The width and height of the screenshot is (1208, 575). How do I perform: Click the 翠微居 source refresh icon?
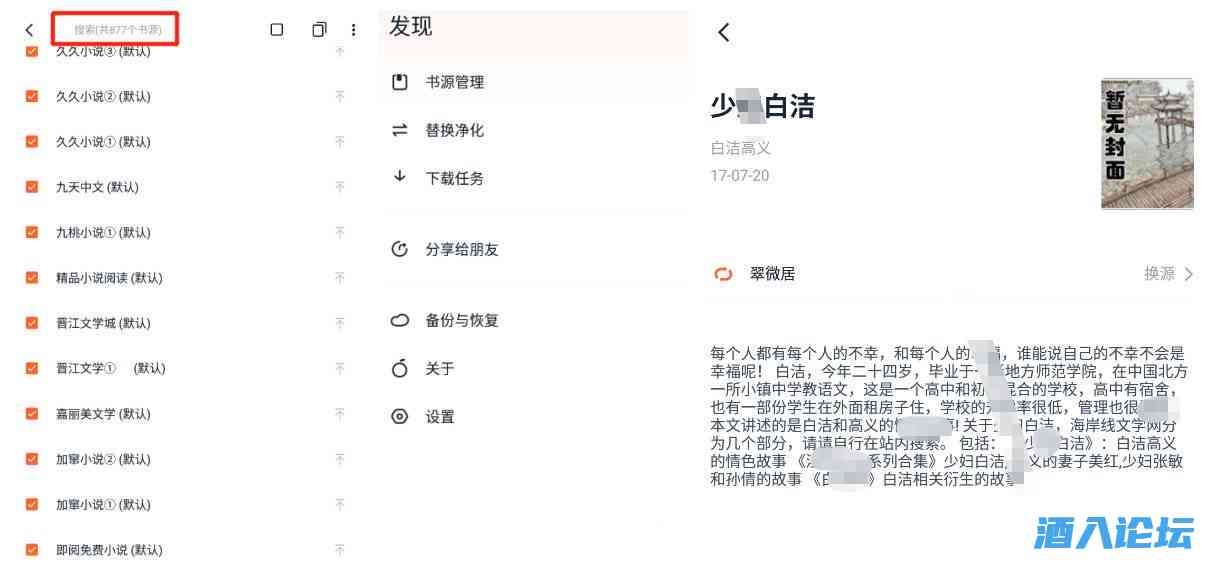pos(723,274)
